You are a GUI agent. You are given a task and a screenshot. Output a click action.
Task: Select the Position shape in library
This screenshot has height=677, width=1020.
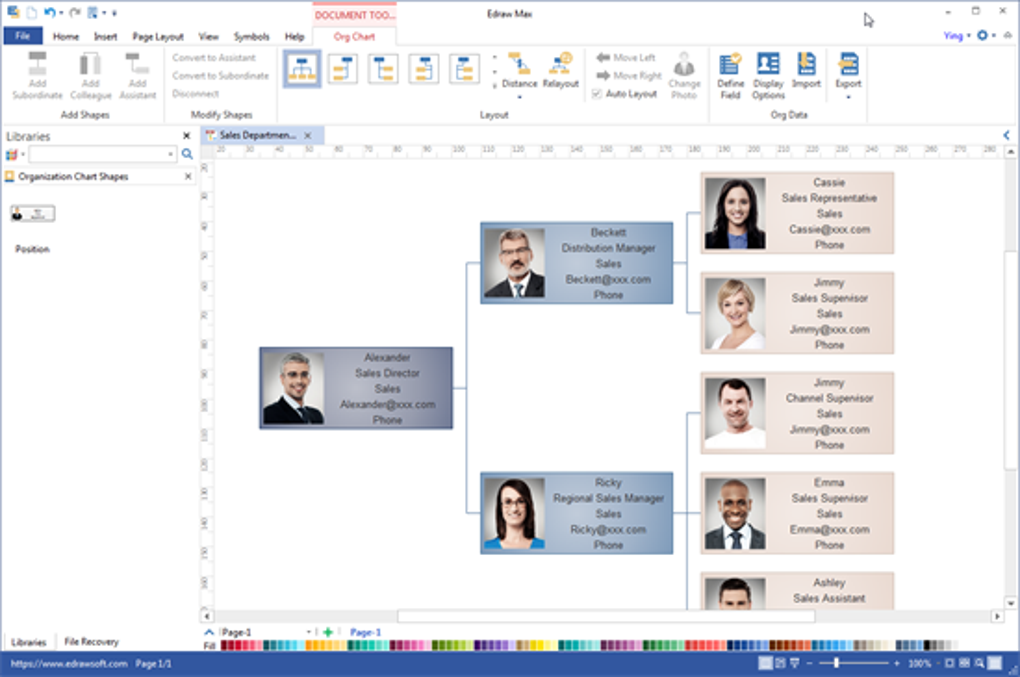point(33,213)
